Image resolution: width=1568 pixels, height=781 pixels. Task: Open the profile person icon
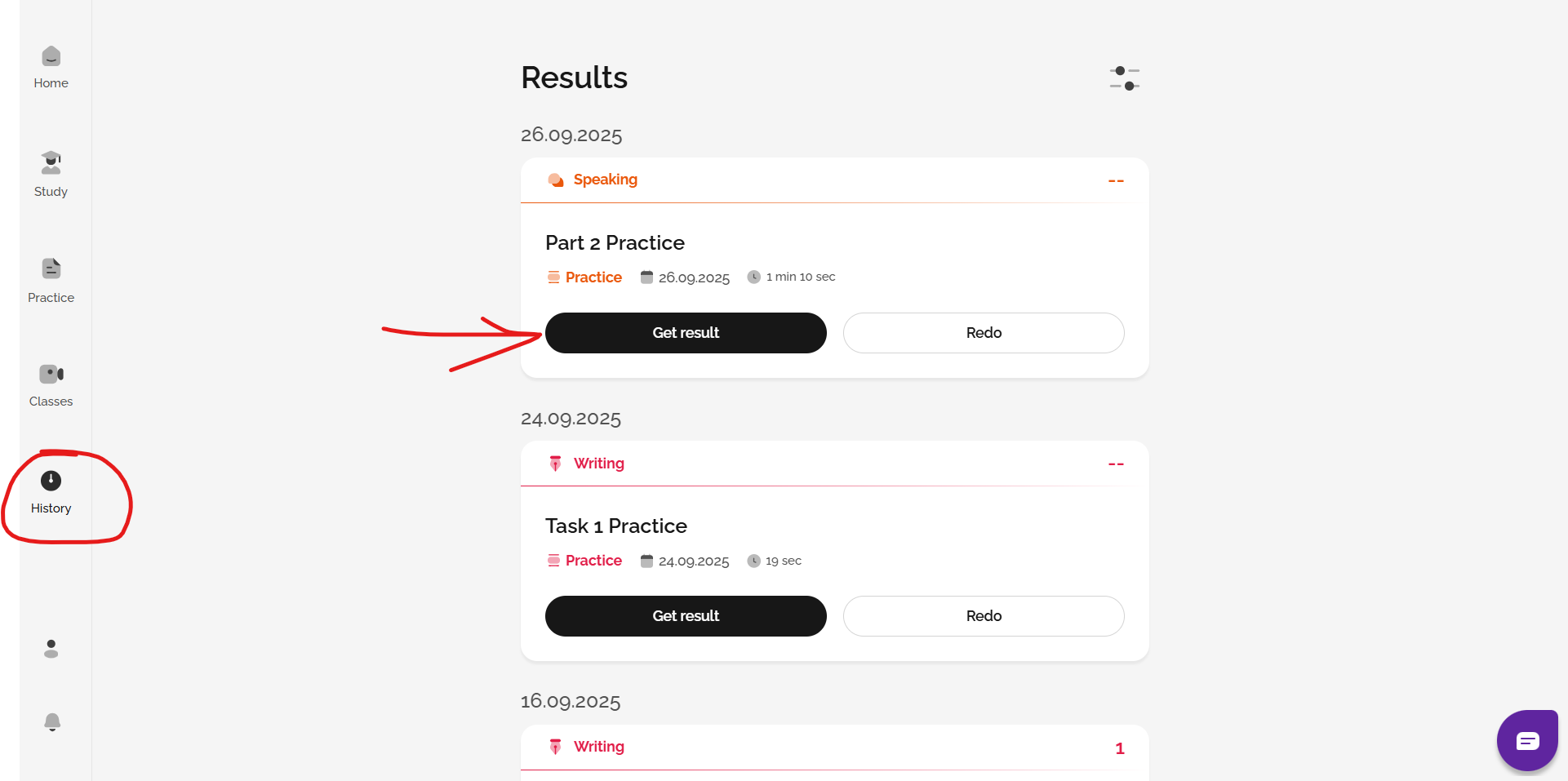tap(51, 649)
